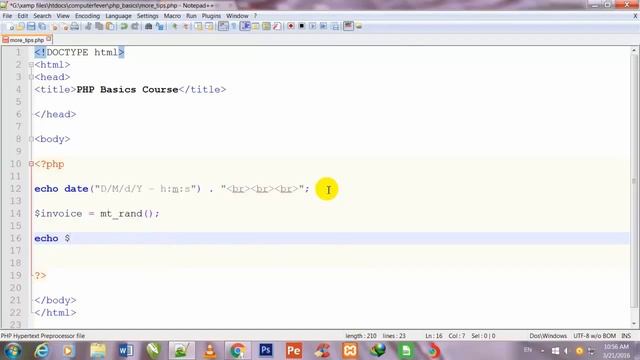Click the Save All toolbar icon
Viewport: 640px width, 360px height.
[x=42, y=27]
